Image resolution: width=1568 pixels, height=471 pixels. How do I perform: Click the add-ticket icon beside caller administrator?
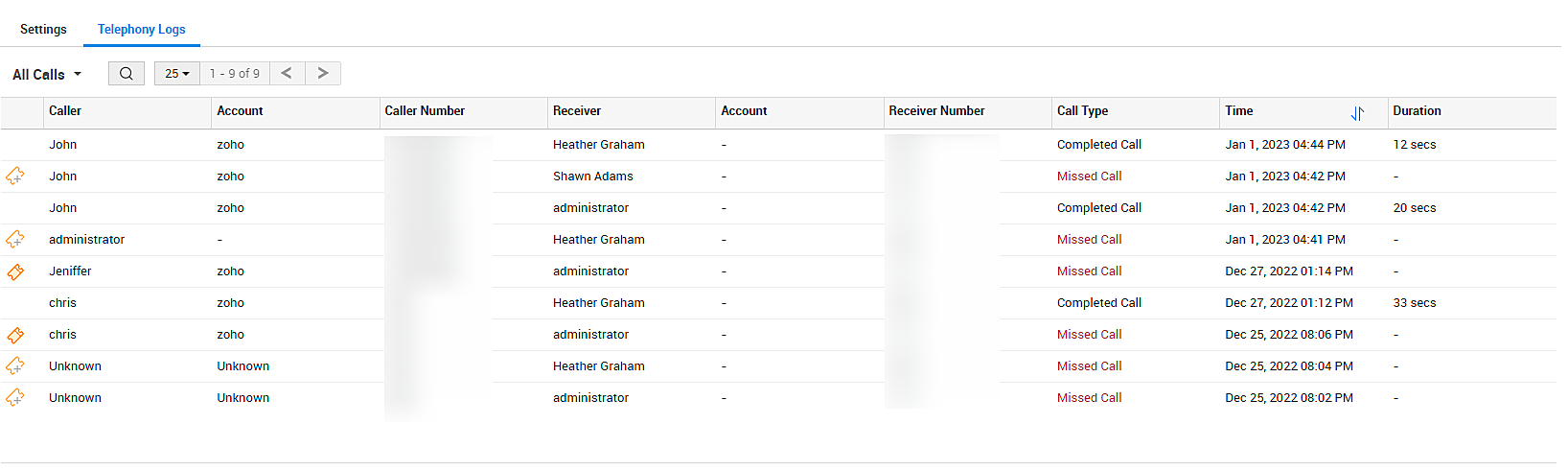[x=15, y=240]
